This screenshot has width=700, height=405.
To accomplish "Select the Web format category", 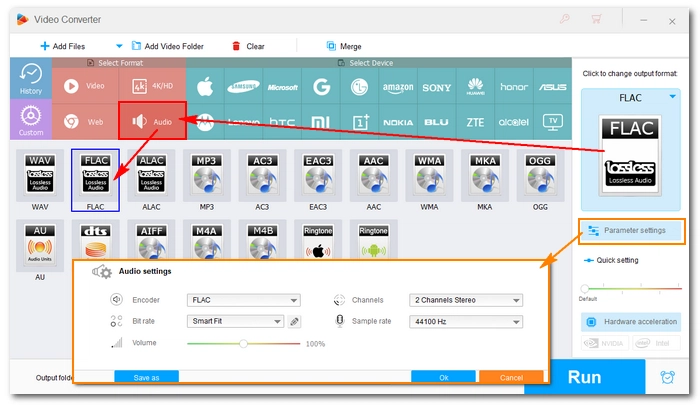I will [x=85, y=121].
